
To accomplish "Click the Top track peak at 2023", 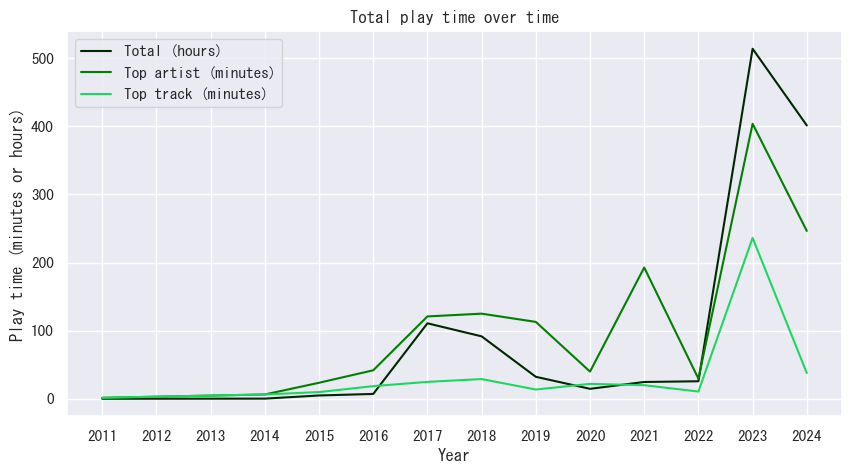I will [753, 238].
